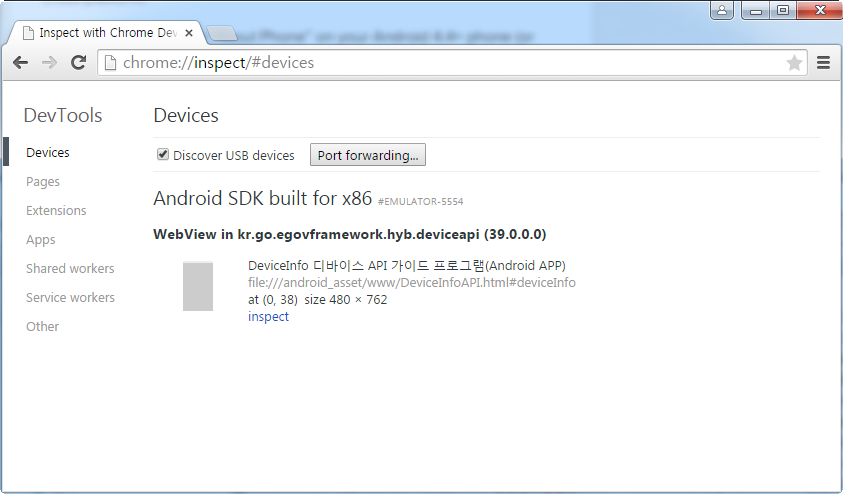This screenshot has width=843, height=494.
Task: Toggle Discover USB devices checkbox
Action: [163, 155]
